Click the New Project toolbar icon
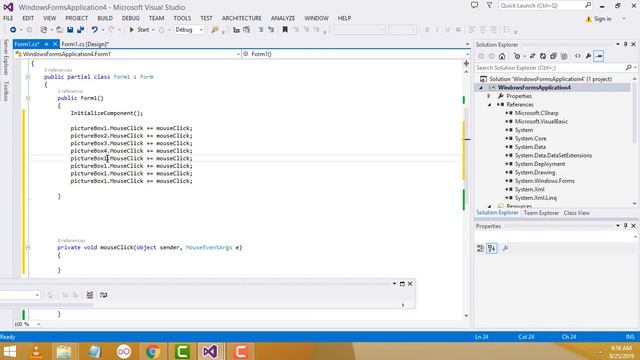This screenshot has height=360, width=640. (x=44, y=30)
